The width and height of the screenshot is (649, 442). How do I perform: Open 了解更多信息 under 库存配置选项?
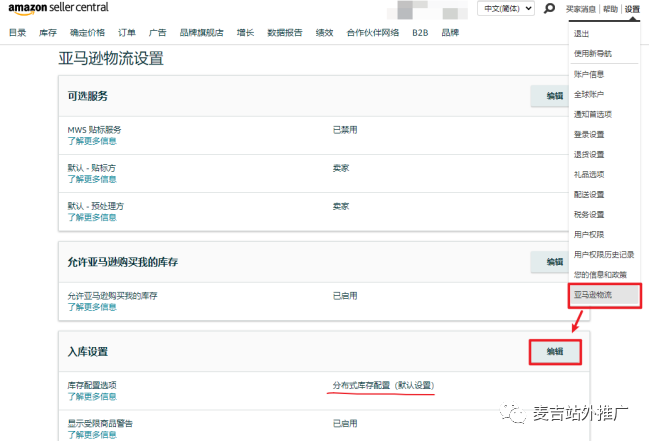92,397
